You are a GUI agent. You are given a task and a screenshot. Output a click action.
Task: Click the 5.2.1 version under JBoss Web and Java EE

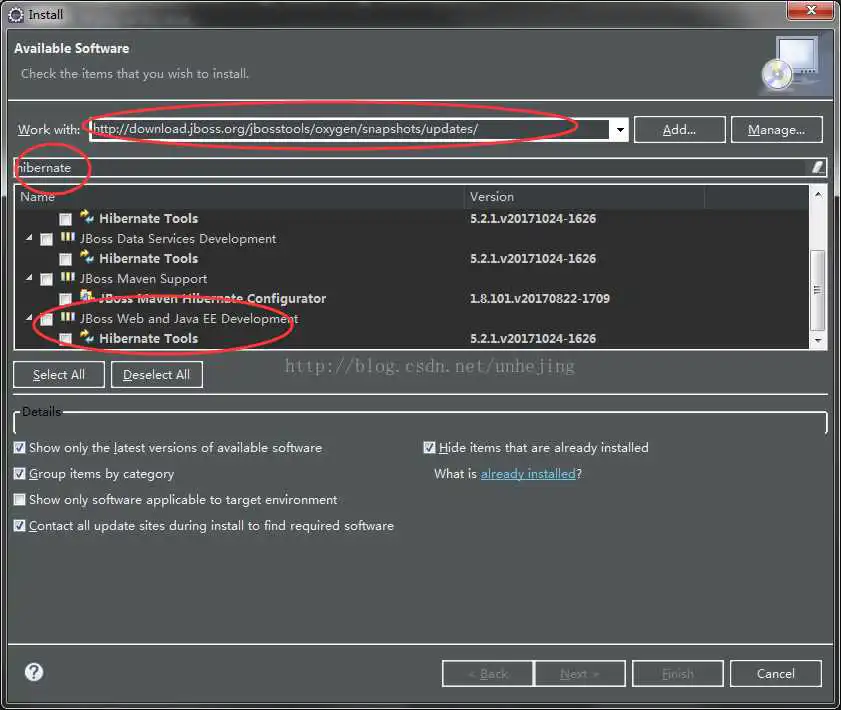coord(533,338)
